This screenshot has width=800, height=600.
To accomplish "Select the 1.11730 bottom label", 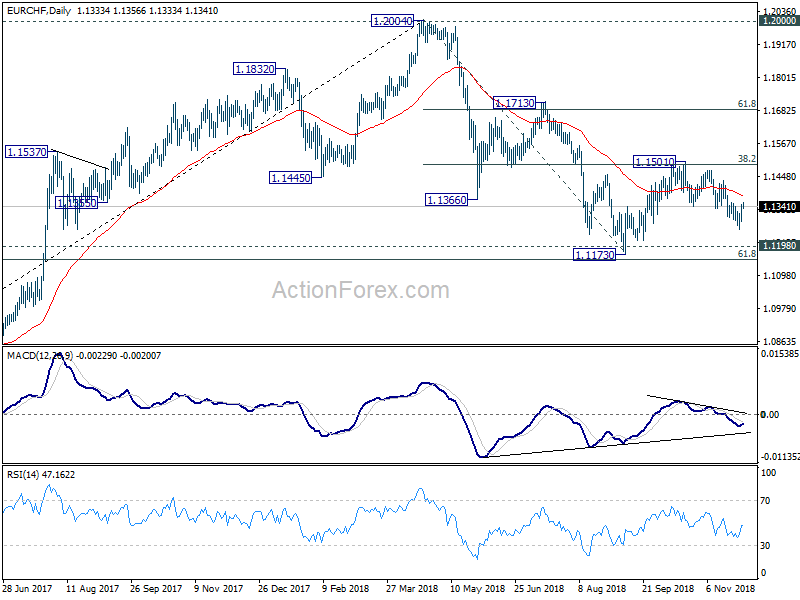I will (594, 255).
